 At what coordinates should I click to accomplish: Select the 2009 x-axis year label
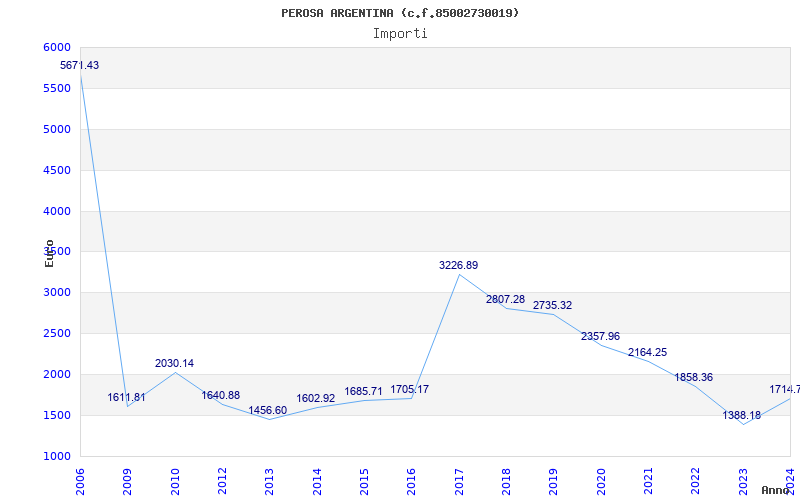click(127, 481)
